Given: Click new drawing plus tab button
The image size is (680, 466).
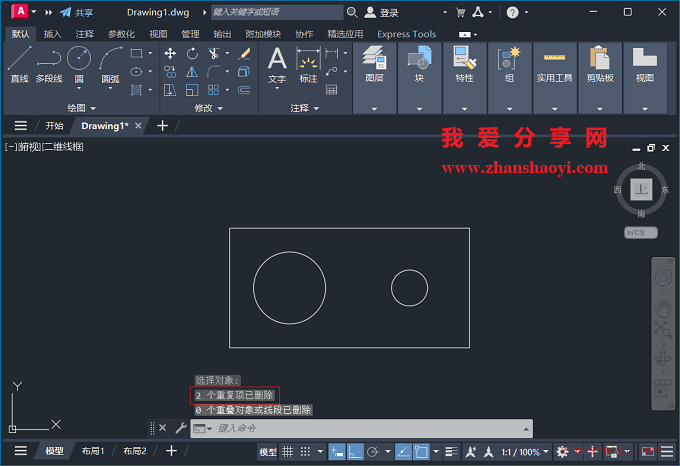Looking at the screenshot, I should tap(162, 126).
